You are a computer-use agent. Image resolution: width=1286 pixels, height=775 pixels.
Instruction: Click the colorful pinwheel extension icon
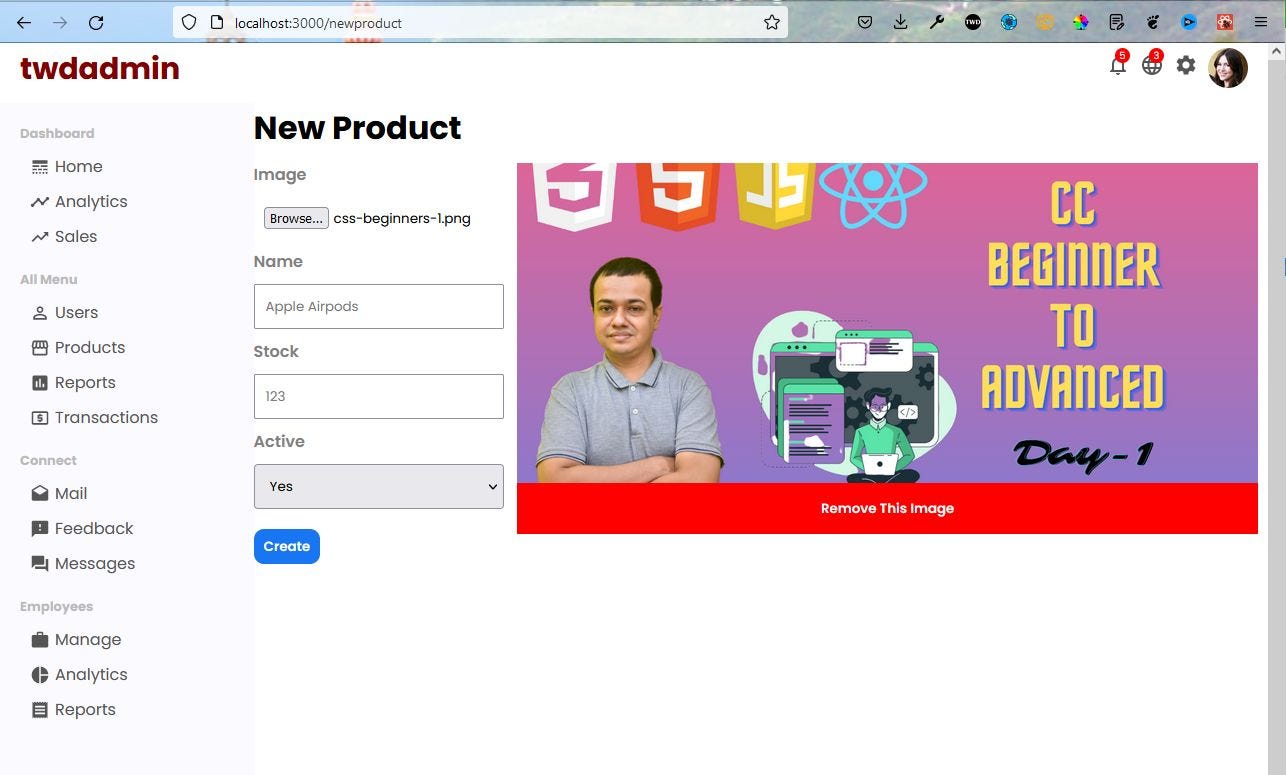(1081, 22)
